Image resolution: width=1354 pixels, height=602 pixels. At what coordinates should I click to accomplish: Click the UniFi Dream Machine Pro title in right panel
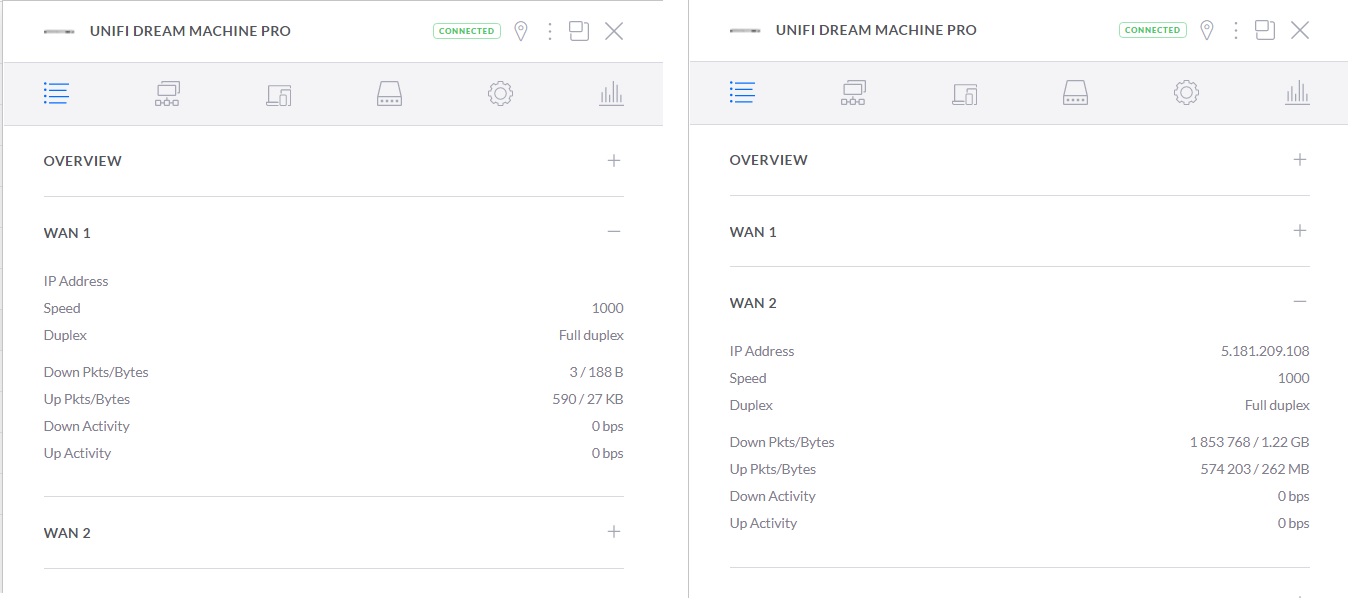click(876, 30)
